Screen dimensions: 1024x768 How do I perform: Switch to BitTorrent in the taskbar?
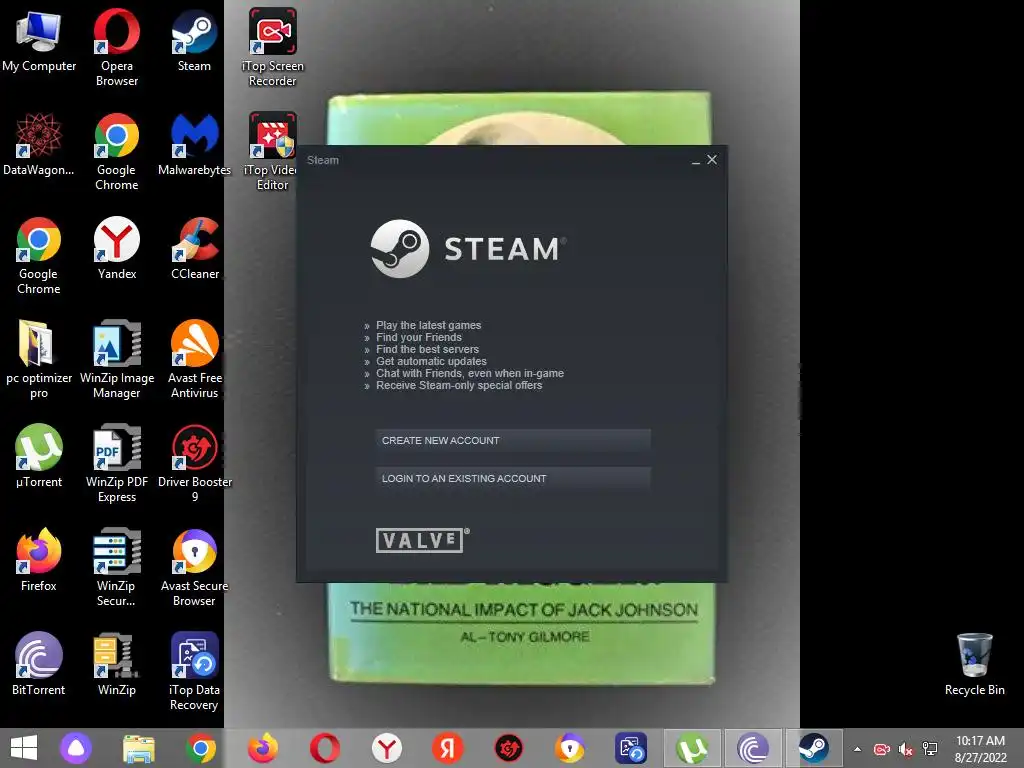753,748
